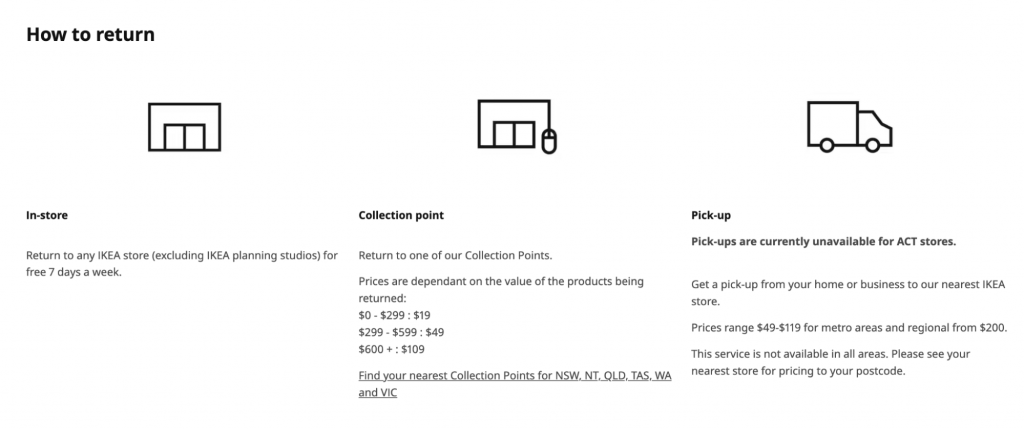The image size is (1024, 429).
Task: Click the ACT stores unavailable notice
Action: (823, 242)
